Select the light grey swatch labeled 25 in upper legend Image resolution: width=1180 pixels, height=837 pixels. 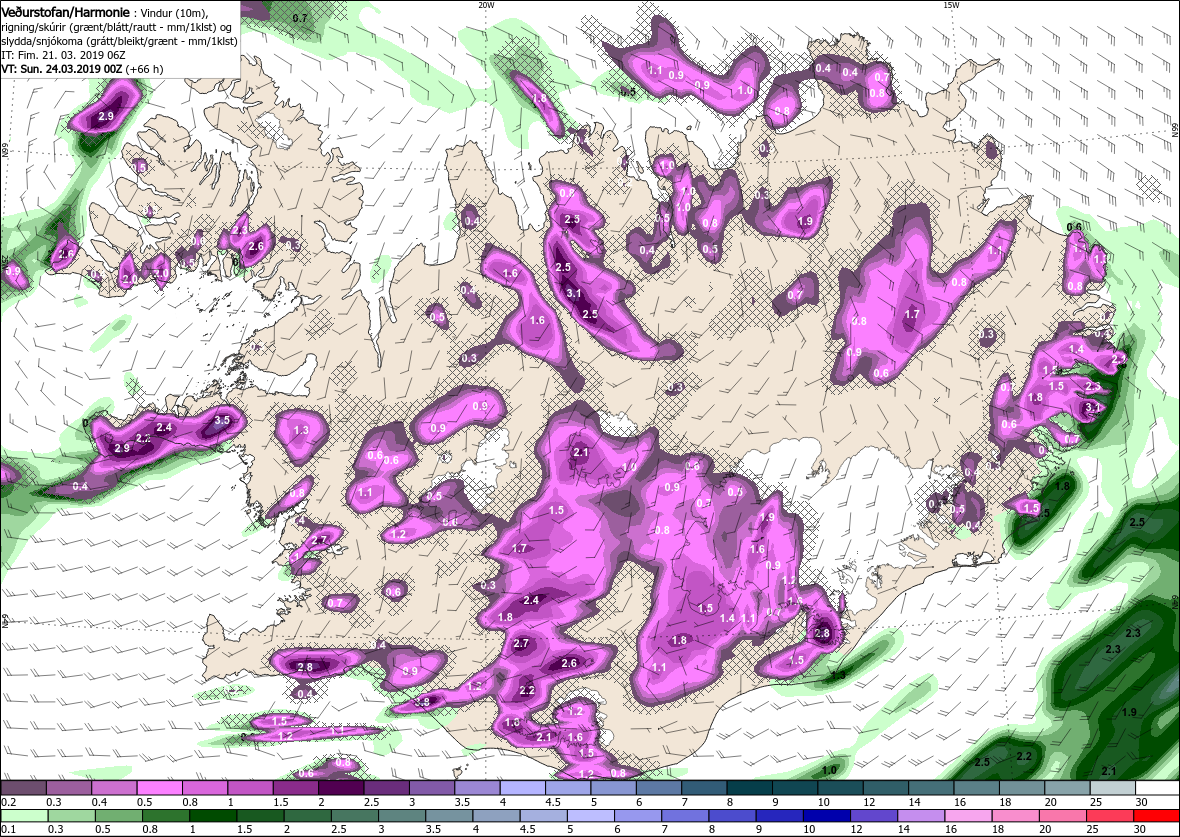click(x=1112, y=788)
